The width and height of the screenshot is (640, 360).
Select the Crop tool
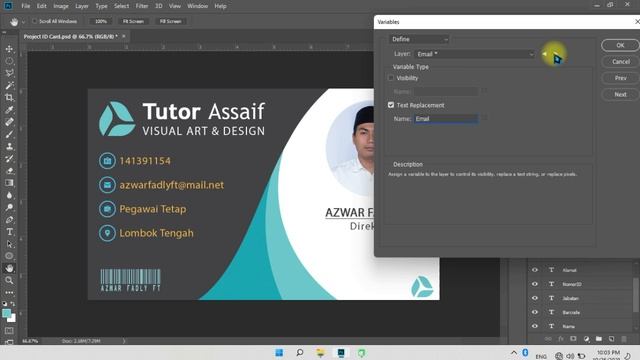[9, 98]
